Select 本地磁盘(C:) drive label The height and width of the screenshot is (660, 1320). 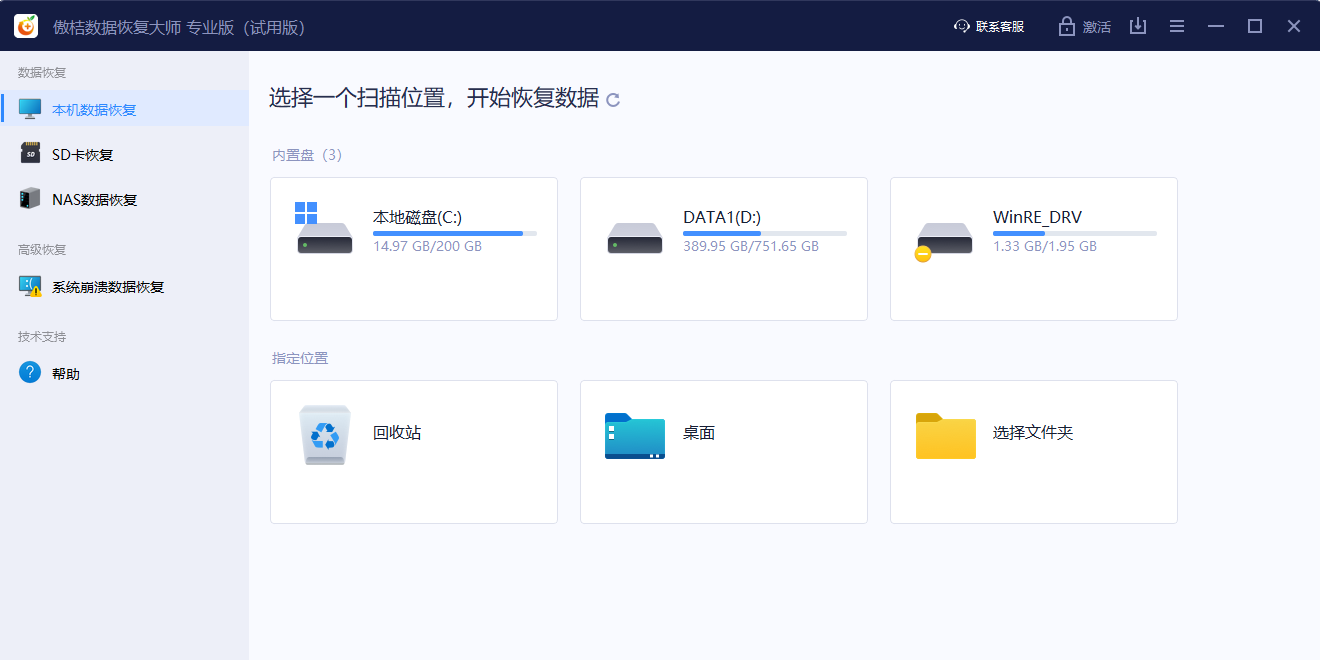[x=418, y=217]
